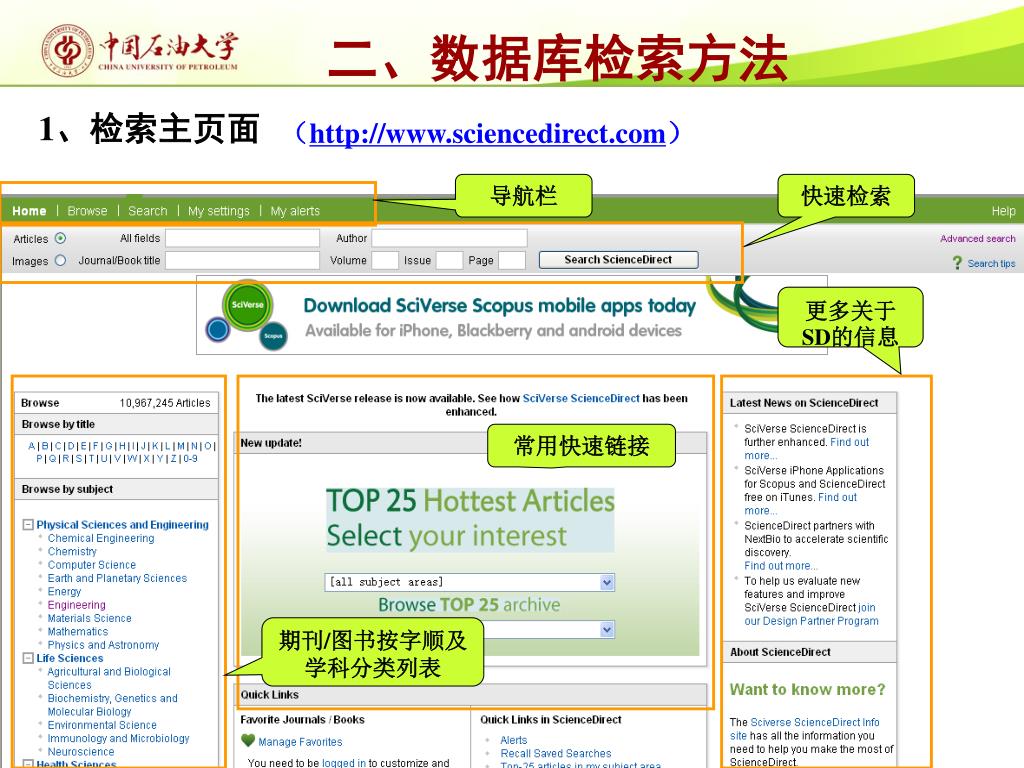This screenshot has height=768, width=1024.
Task: Open the Energy subject link
Action: point(65,592)
